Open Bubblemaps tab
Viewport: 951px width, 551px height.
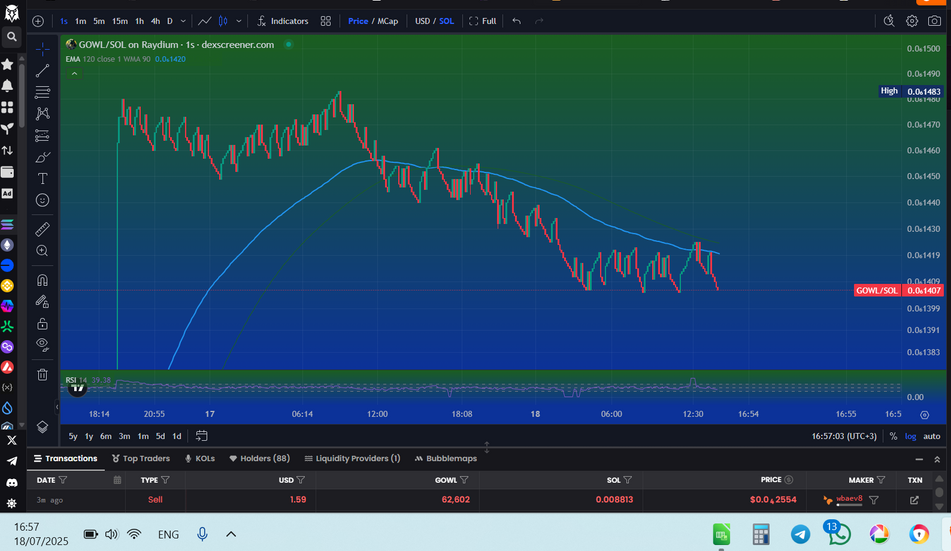click(x=446, y=459)
